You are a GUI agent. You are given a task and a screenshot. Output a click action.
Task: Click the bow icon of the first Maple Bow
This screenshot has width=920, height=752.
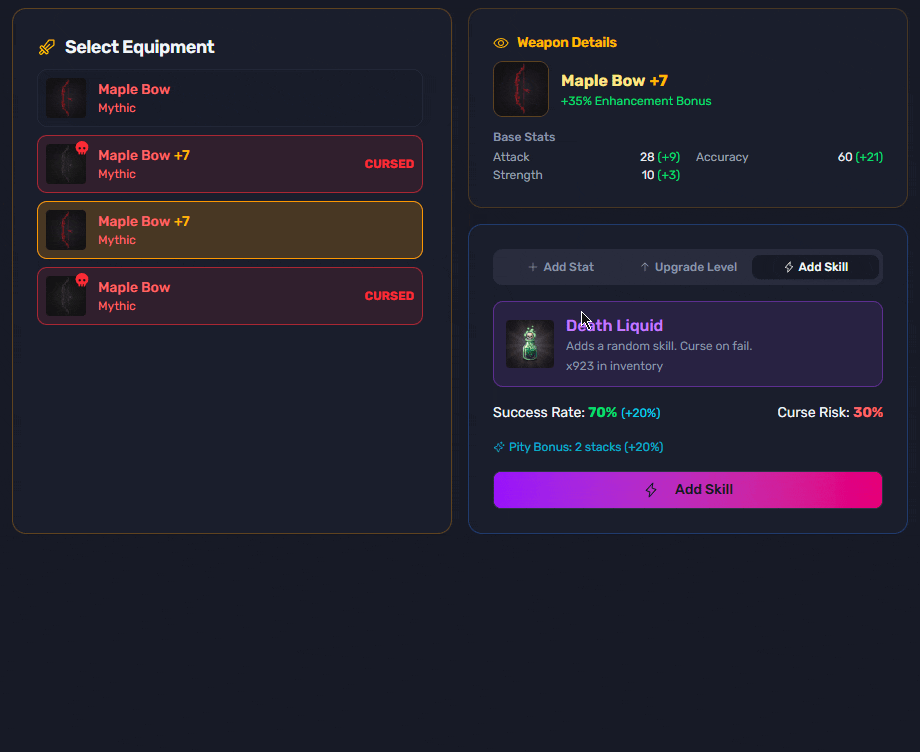click(66, 98)
